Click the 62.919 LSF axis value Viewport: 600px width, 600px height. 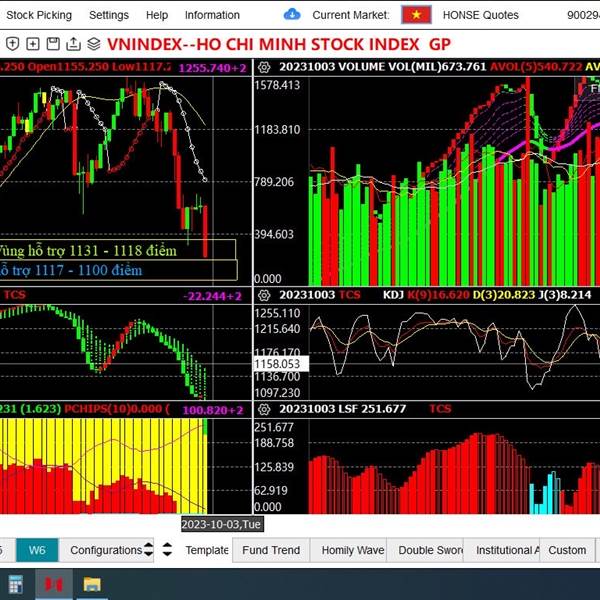(271, 491)
